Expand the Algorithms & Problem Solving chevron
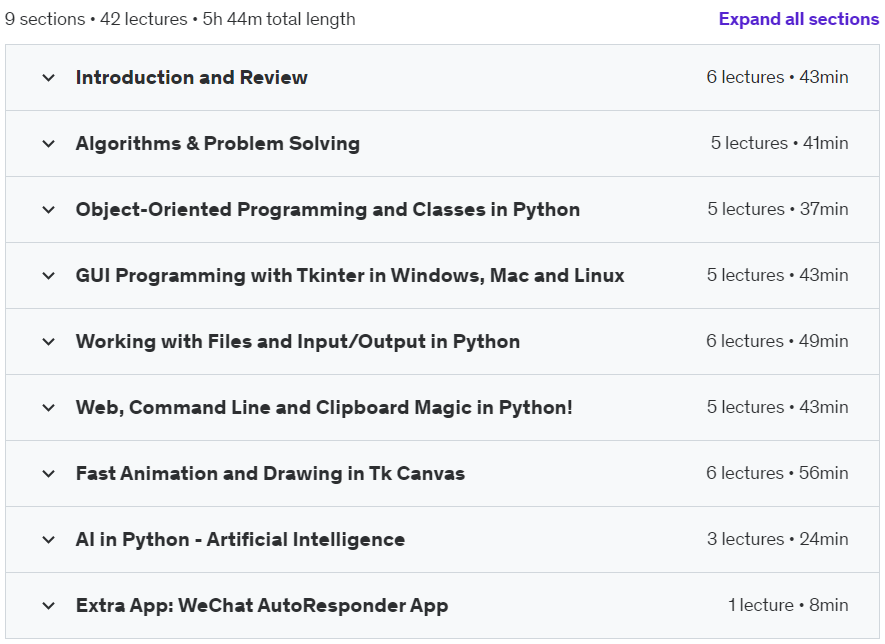 [49, 144]
